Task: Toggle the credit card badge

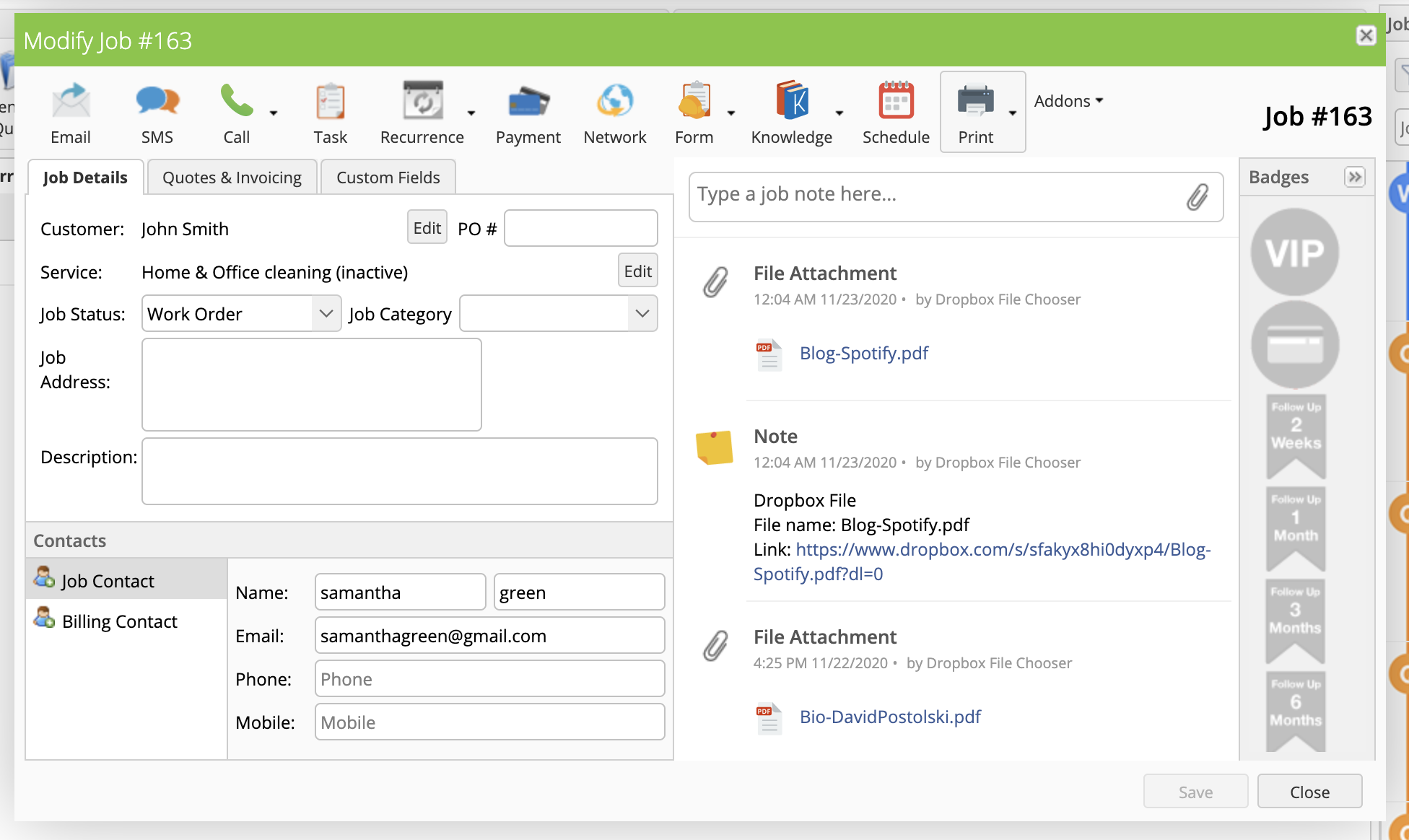Action: coord(1295,345)
